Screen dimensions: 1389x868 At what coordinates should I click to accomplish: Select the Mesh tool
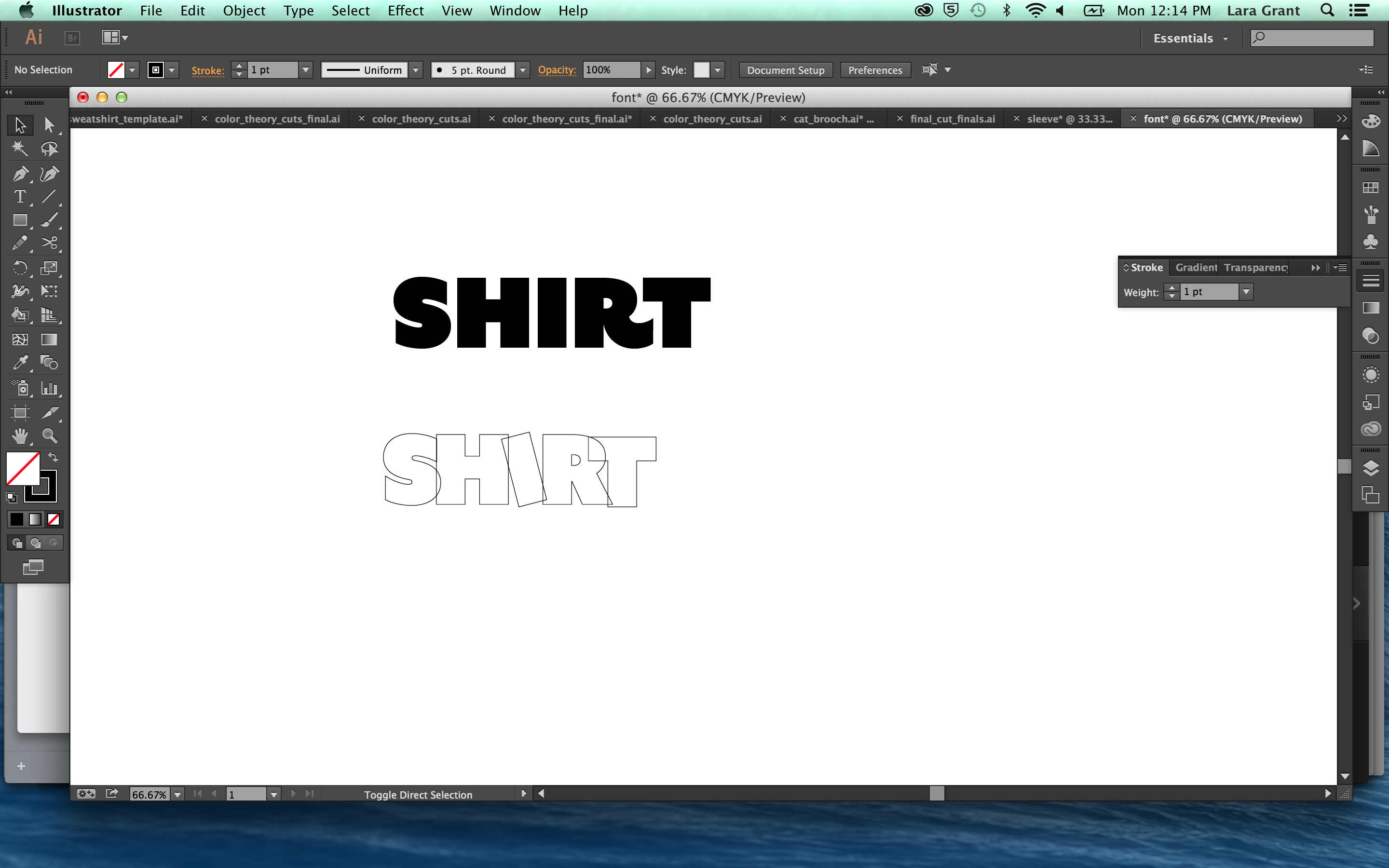pos(20,339)
